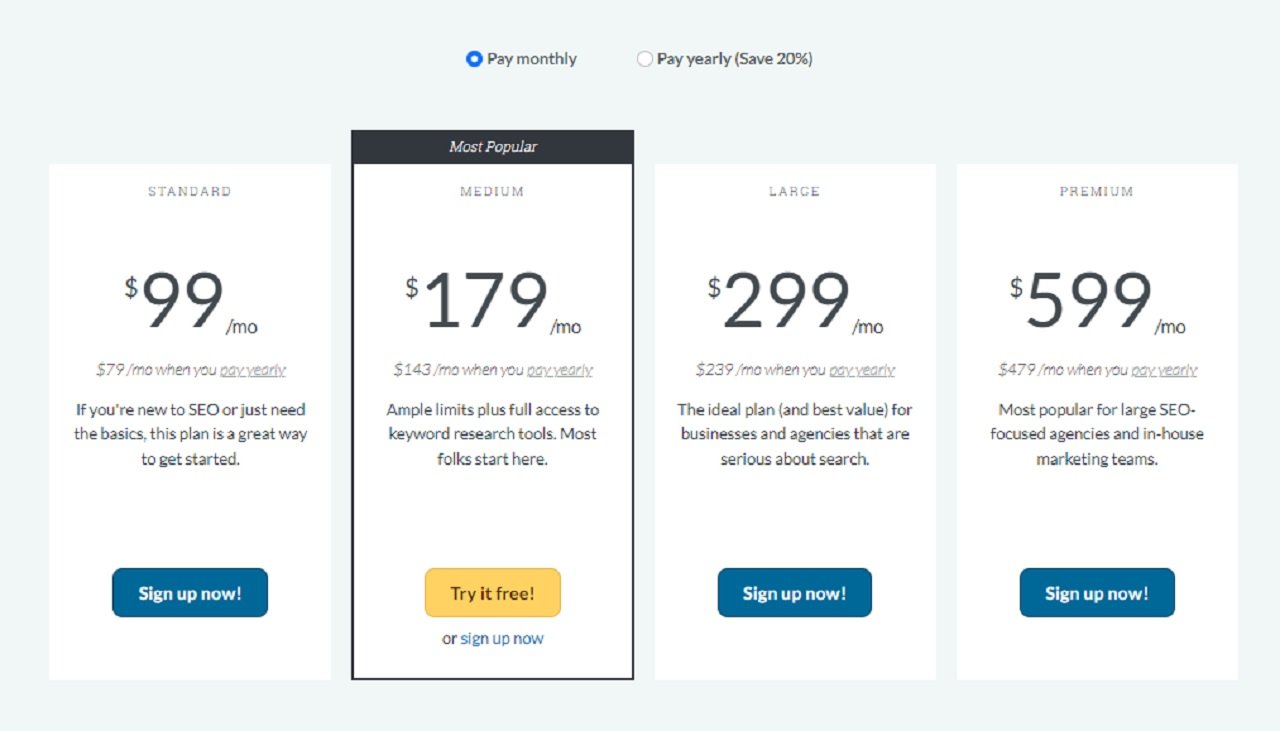
Task: Select the LARGE plan heading
Action: [x=794, y=191]
